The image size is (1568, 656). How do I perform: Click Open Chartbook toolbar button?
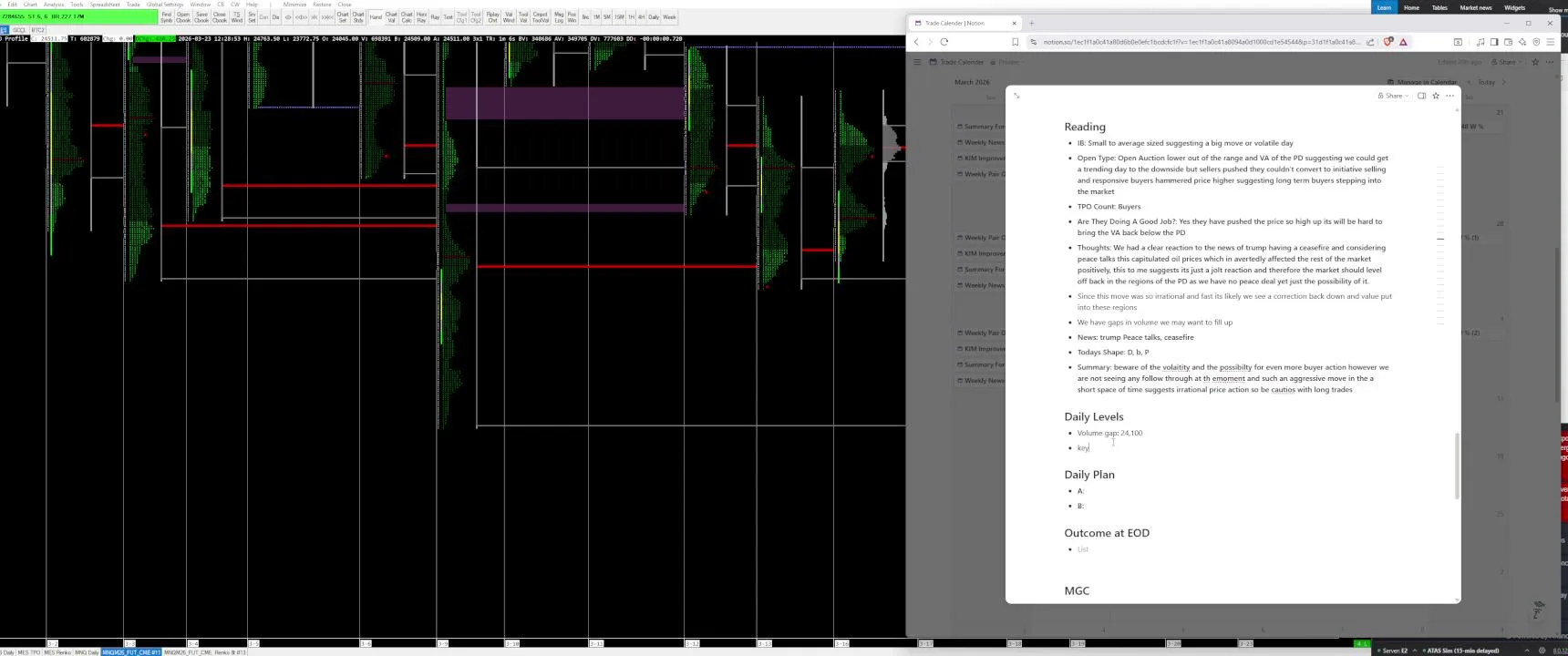[x=183, y=17]
